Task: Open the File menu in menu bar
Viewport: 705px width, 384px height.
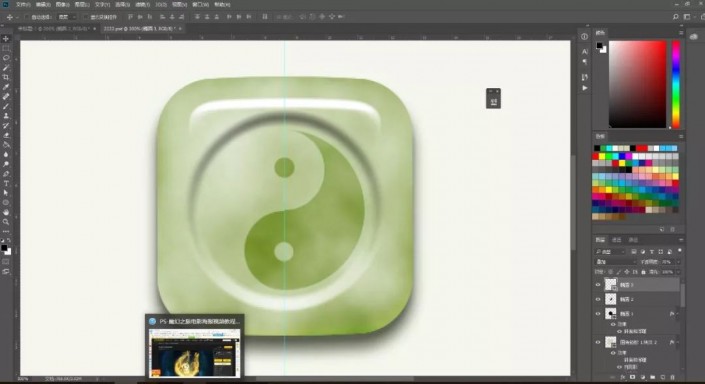Action: click(x=22, y=4)
